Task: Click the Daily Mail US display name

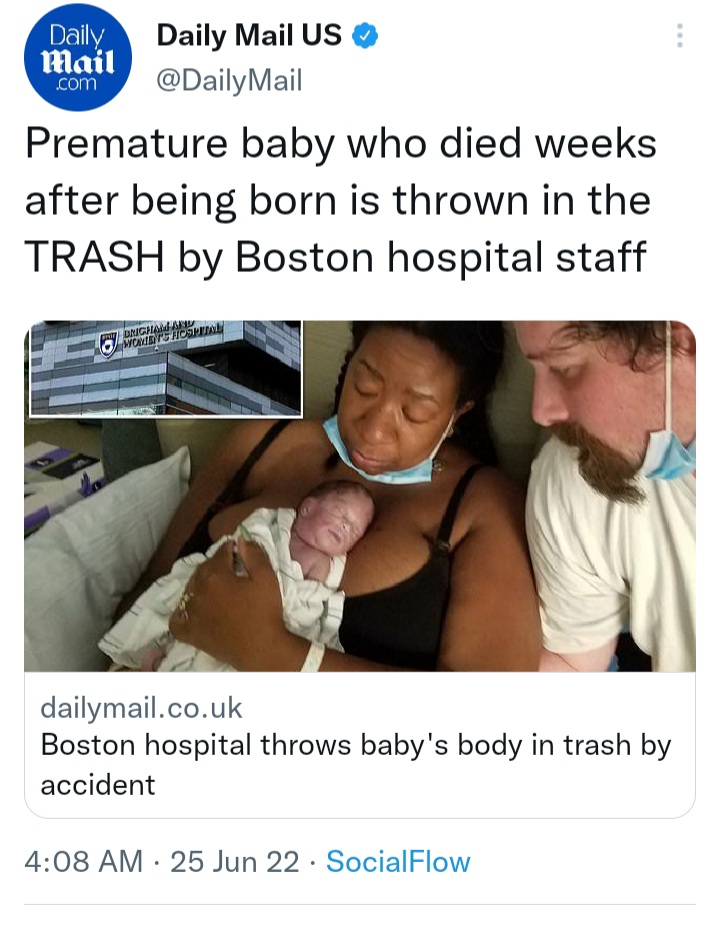Action: 249,35
